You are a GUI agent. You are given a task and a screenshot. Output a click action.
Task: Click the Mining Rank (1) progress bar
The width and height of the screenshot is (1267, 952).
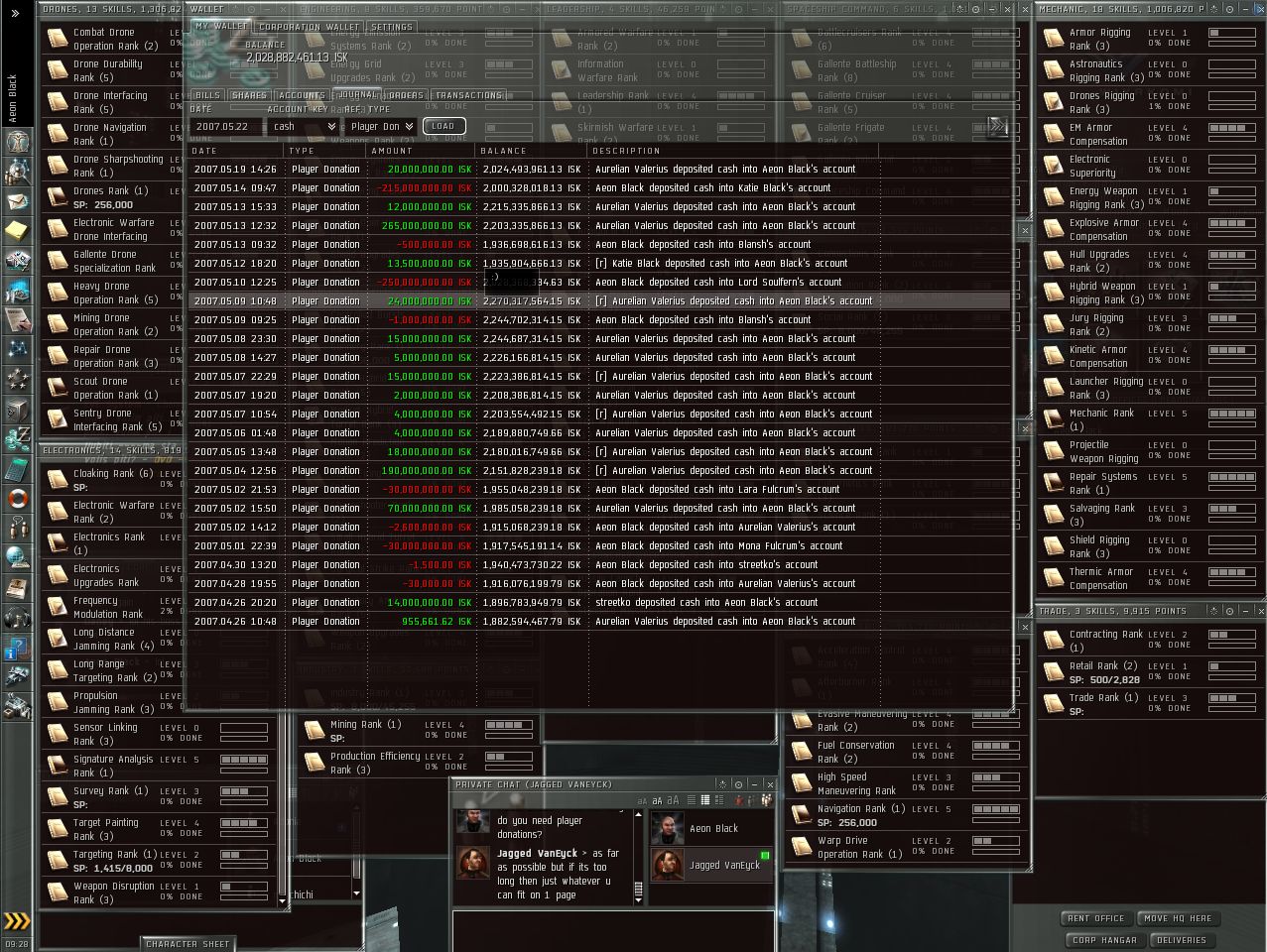click(509, 725)
